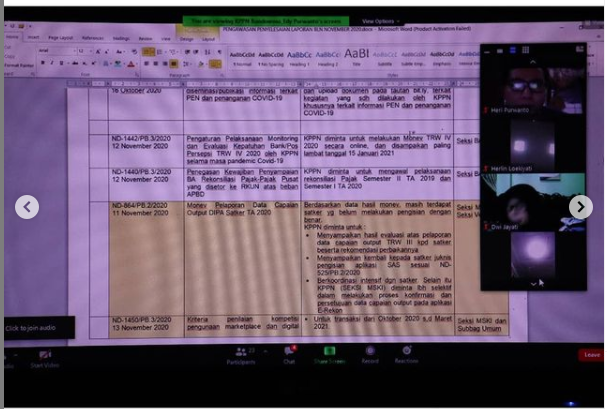
Task: Apply red font color with the A icon
Action: coord(131,64)
